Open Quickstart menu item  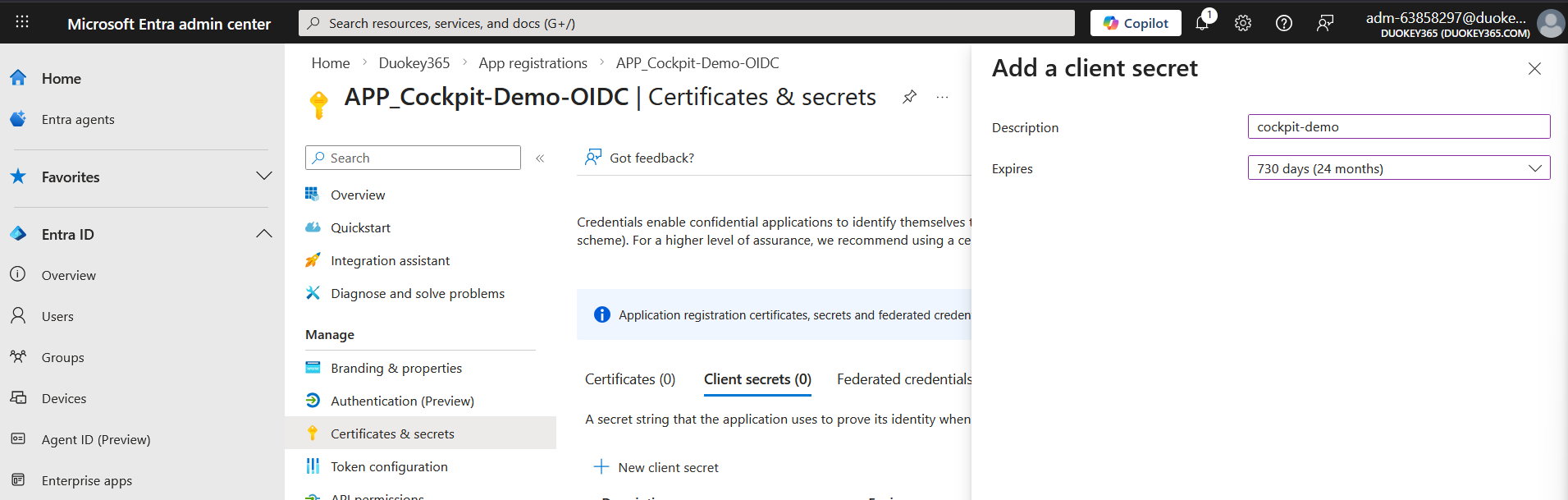coord(360,227)
